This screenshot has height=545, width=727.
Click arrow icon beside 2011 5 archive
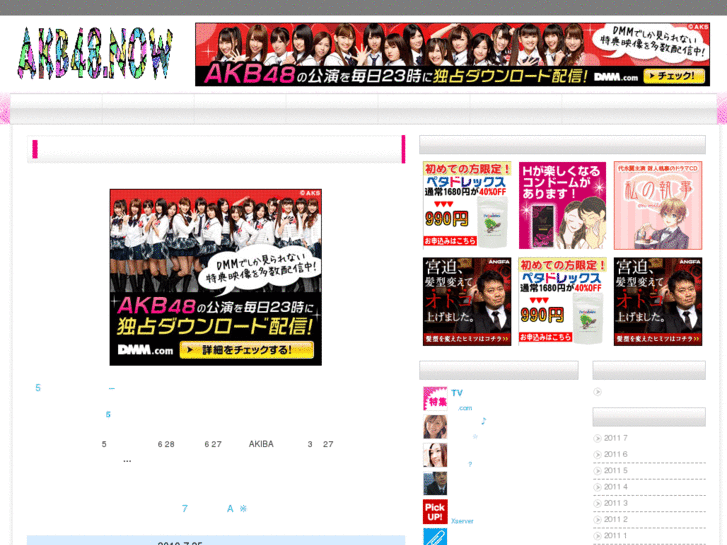tap(598, 471)
